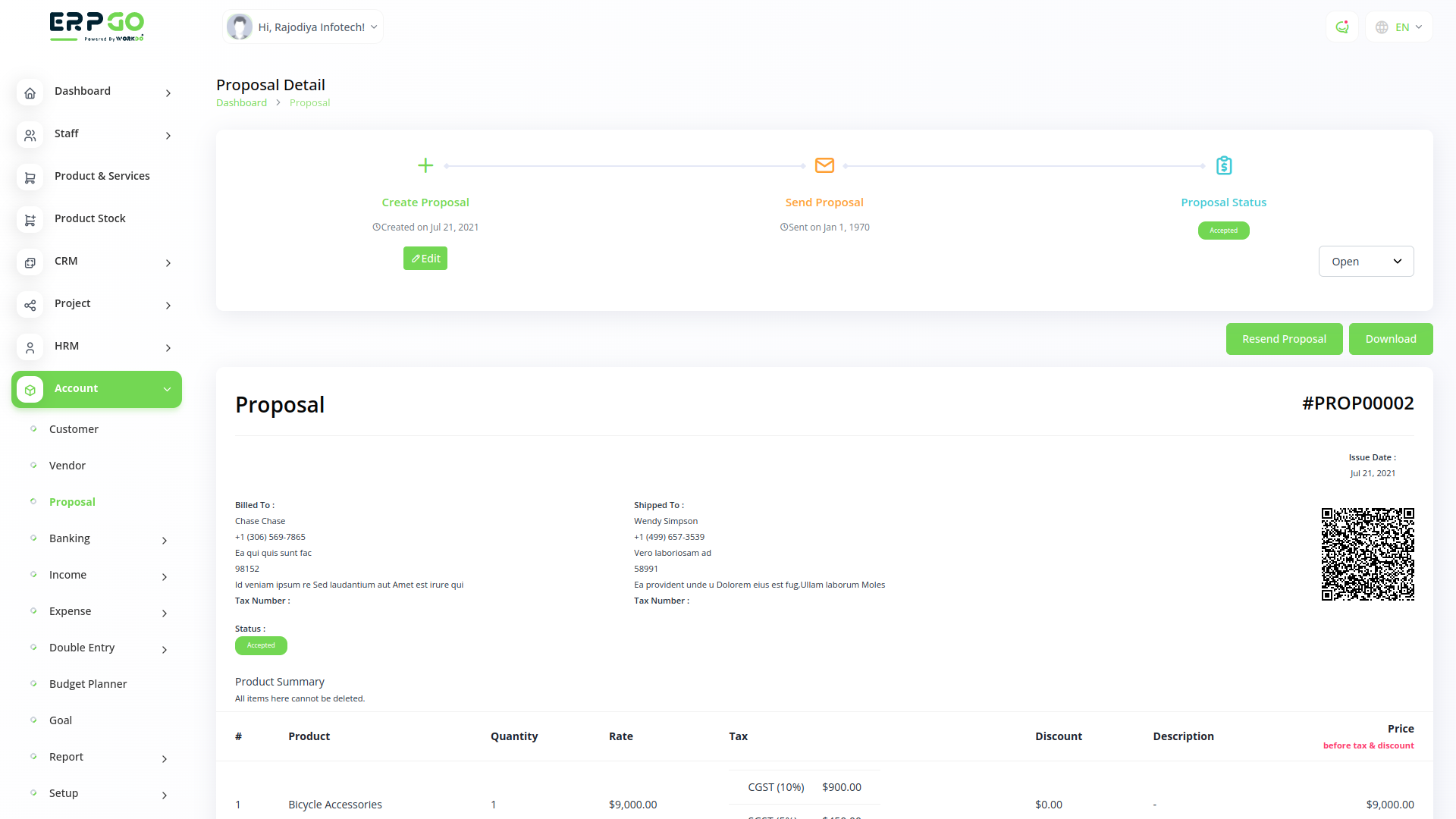
Task: Click the Dashboard home icon in sidebar
Action: 30,93
